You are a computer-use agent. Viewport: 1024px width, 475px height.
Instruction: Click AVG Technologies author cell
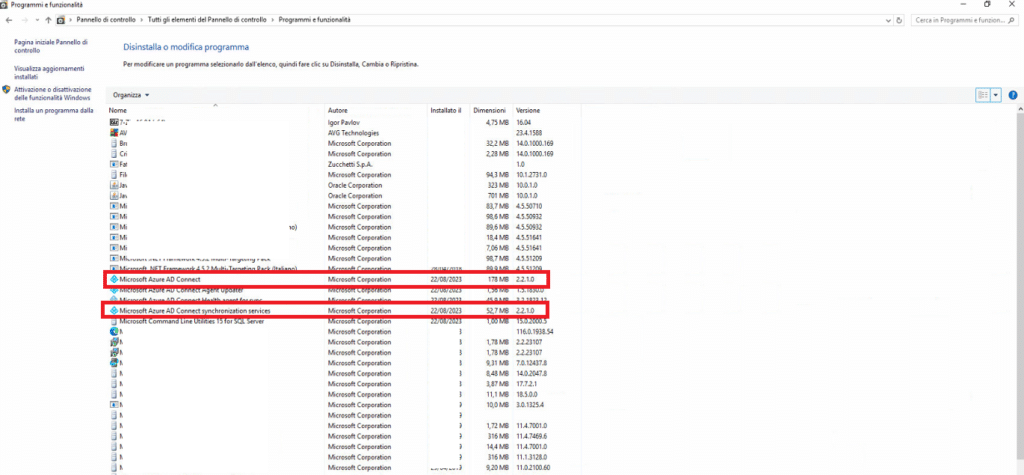pyautogui.click(x=353, y=133)
